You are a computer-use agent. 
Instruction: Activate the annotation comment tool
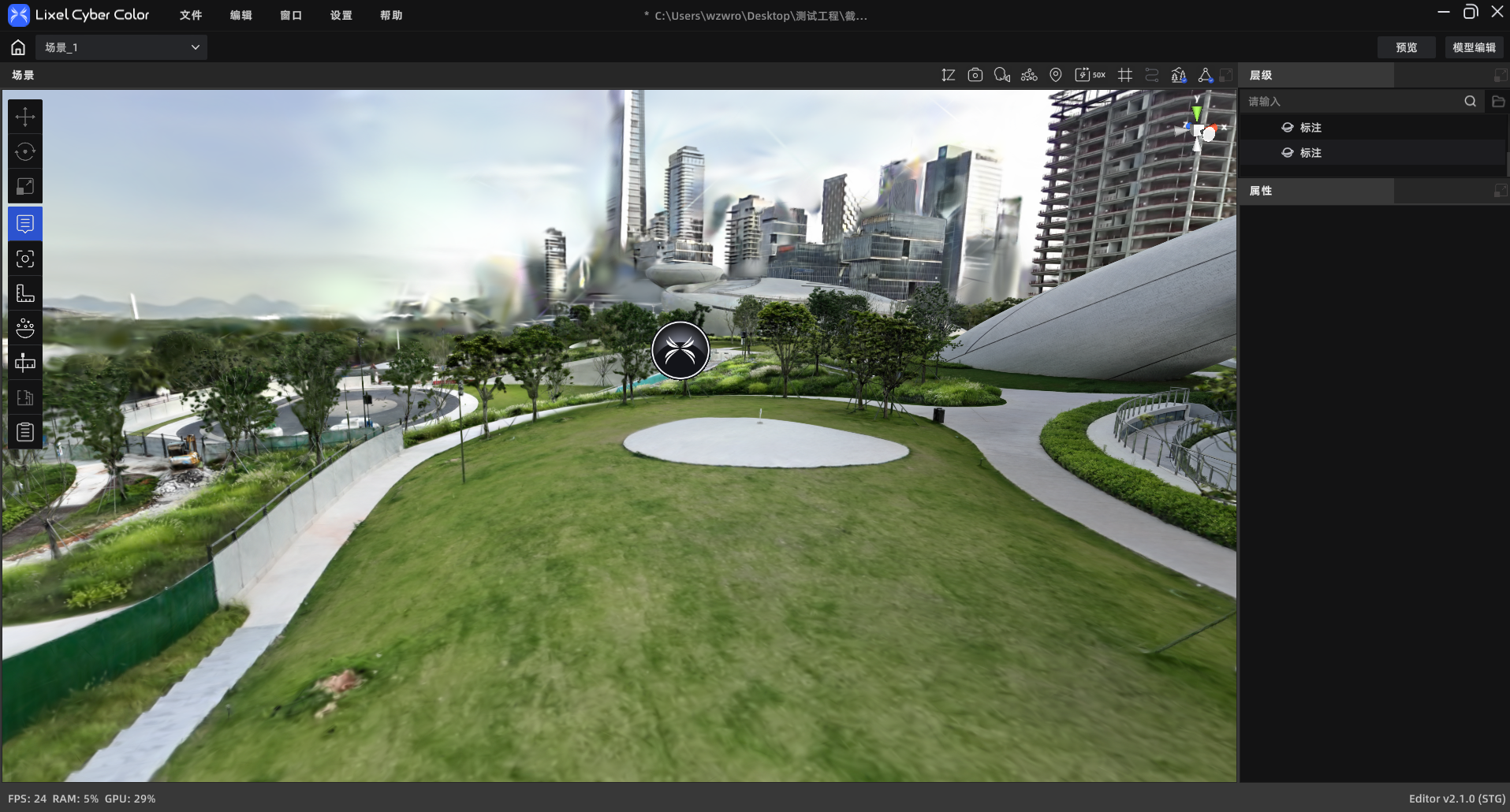point(25,224)
